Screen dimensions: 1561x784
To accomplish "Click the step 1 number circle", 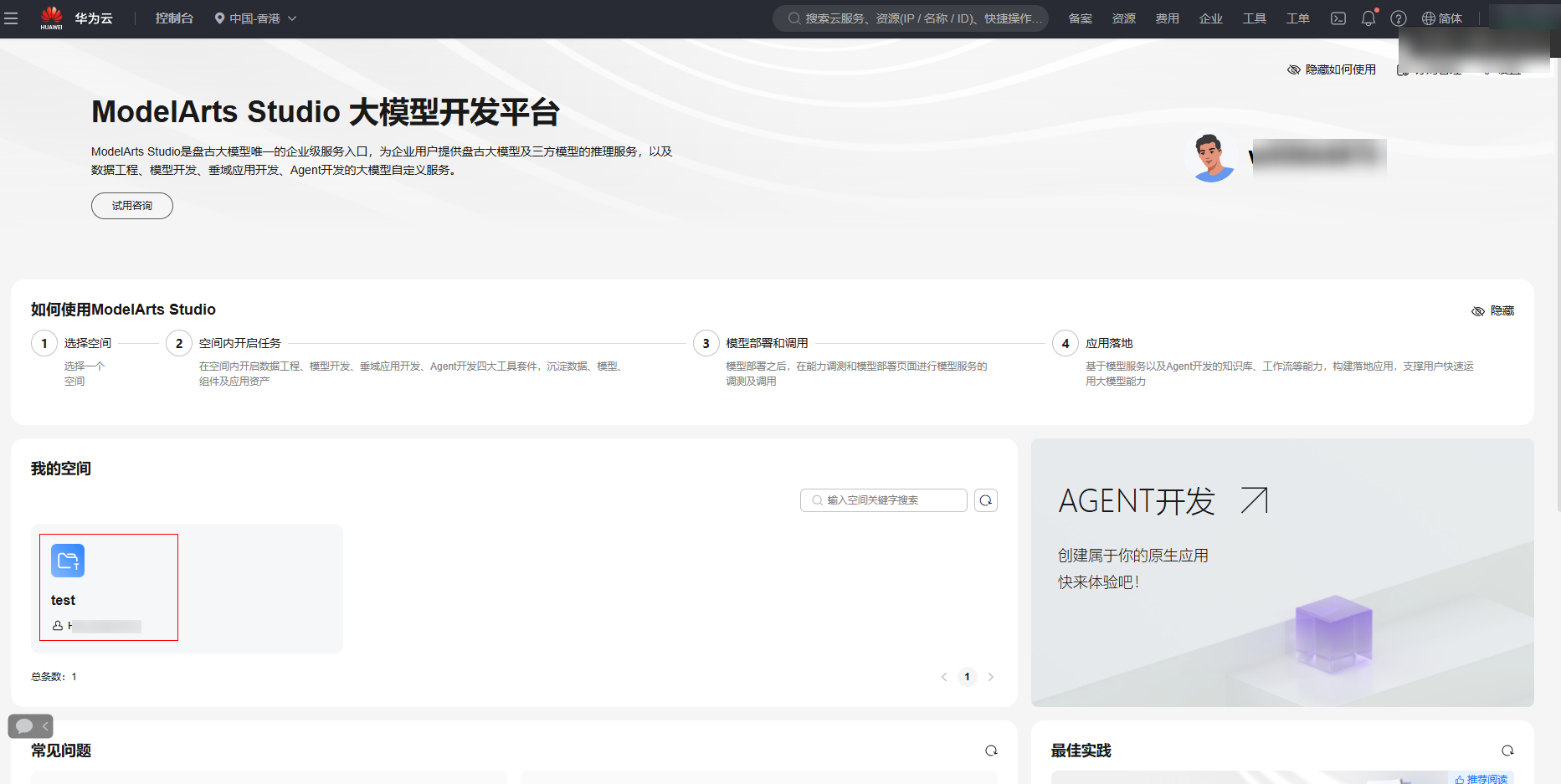I will click(x=44, y=343).
